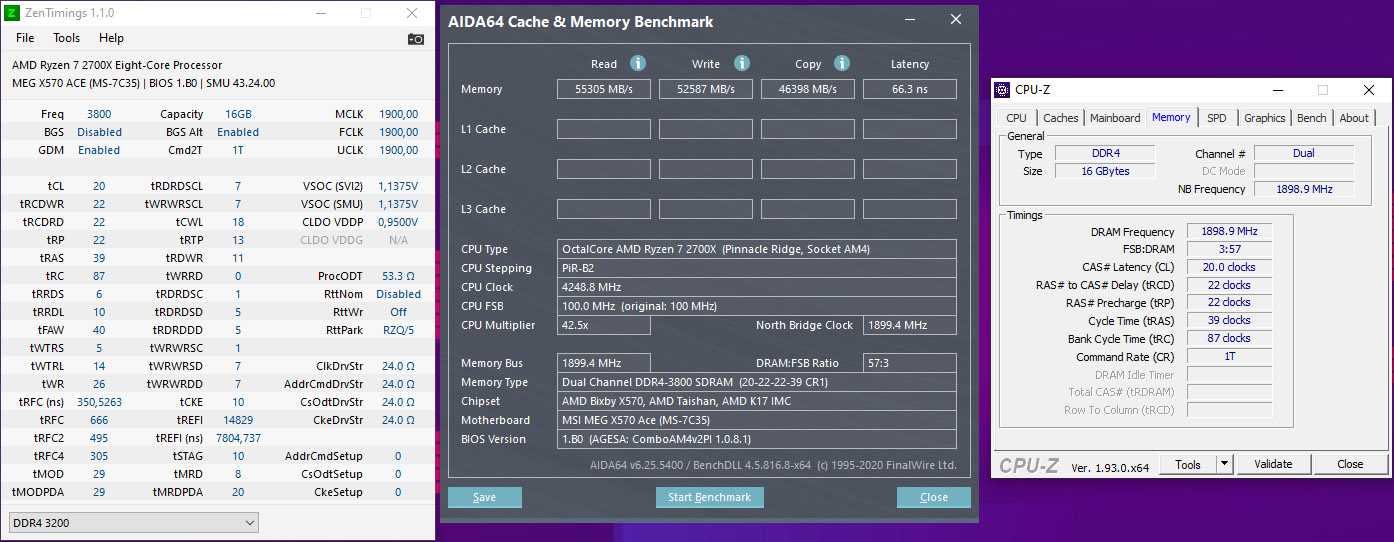Click the CPU-Z title bar icon
1394x542 pixels.
pos(1002,90)
